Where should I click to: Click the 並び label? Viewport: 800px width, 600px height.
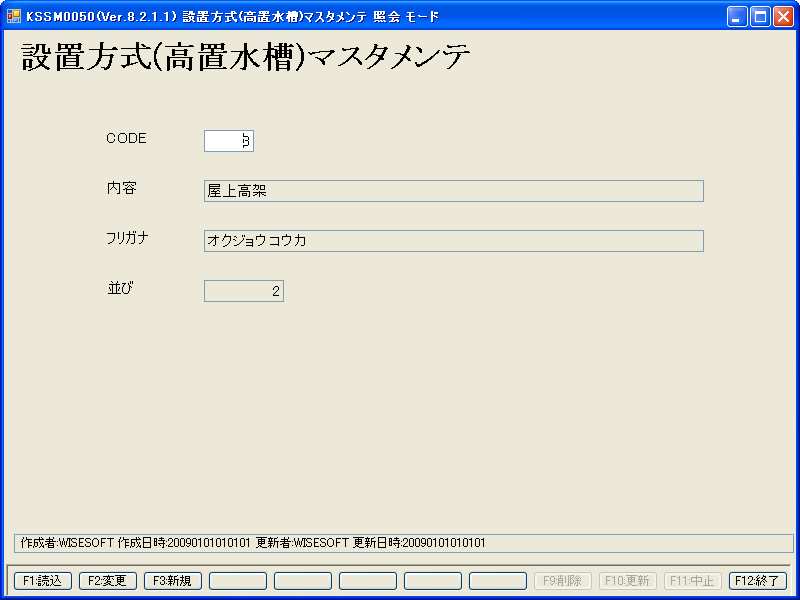(x=120, y=288)
